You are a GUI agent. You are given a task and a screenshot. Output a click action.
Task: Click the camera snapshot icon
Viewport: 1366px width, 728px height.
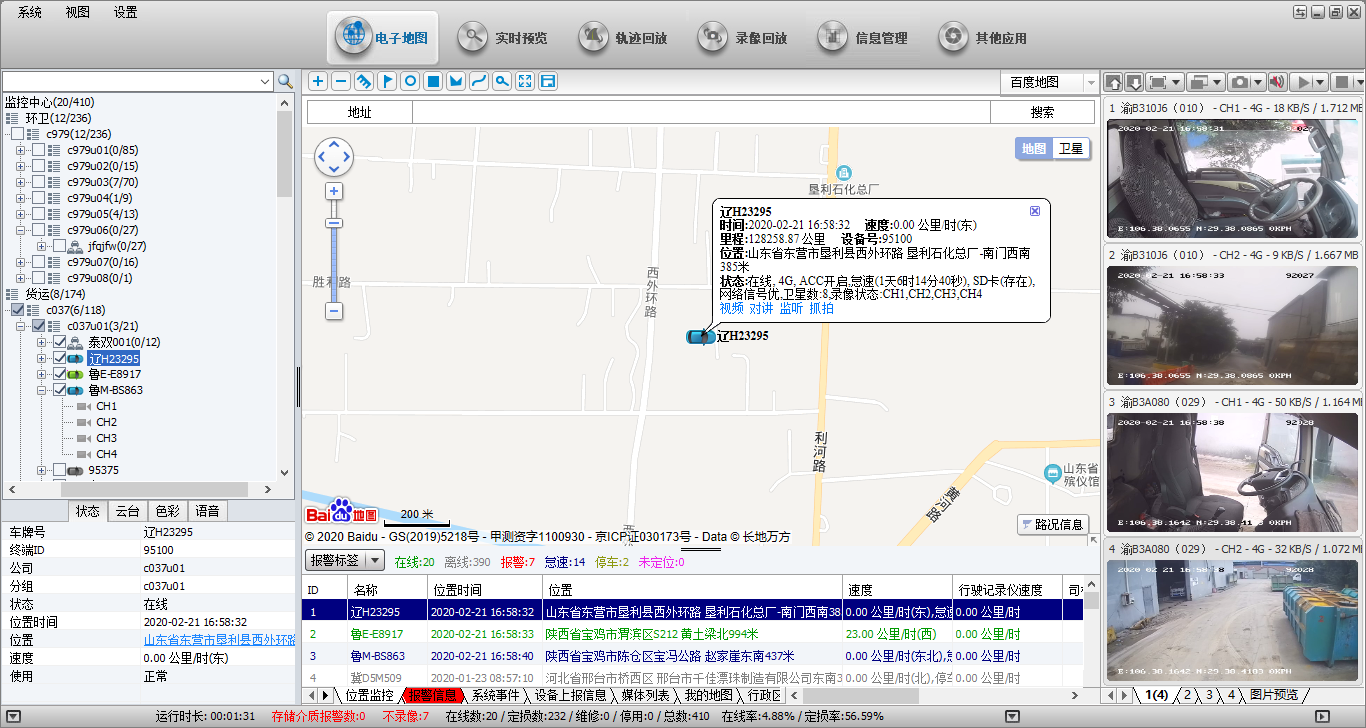pos(1240,82)
